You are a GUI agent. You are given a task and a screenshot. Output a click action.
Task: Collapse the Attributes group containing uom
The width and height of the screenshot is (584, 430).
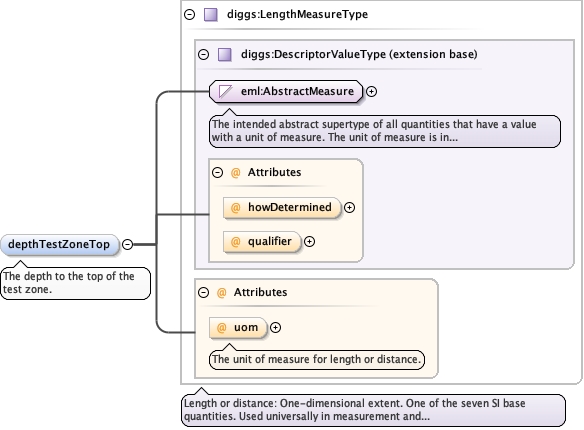pos(203,292)
